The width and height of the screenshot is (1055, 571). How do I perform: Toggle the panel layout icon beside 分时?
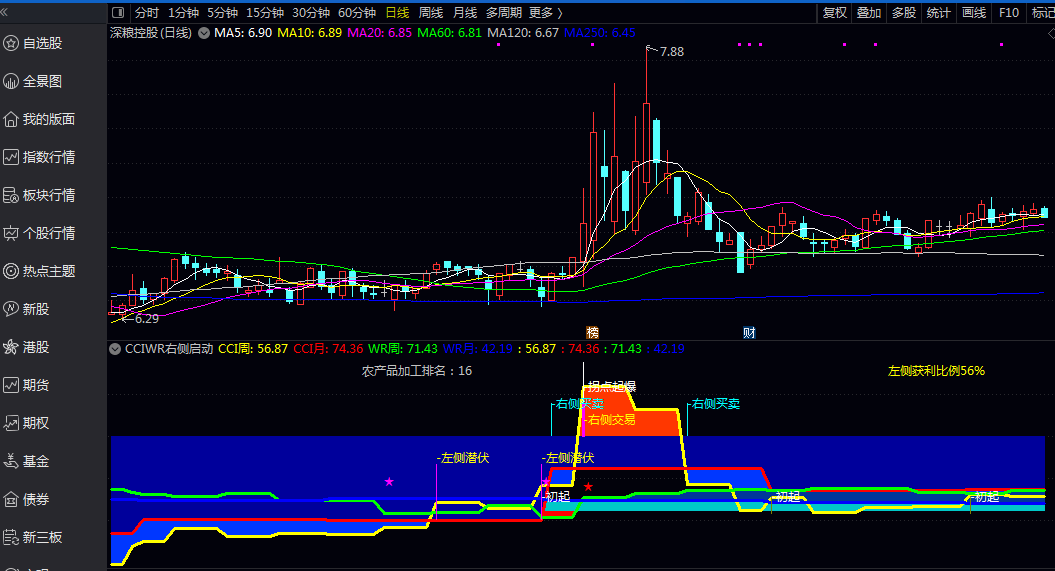(119, 13)
